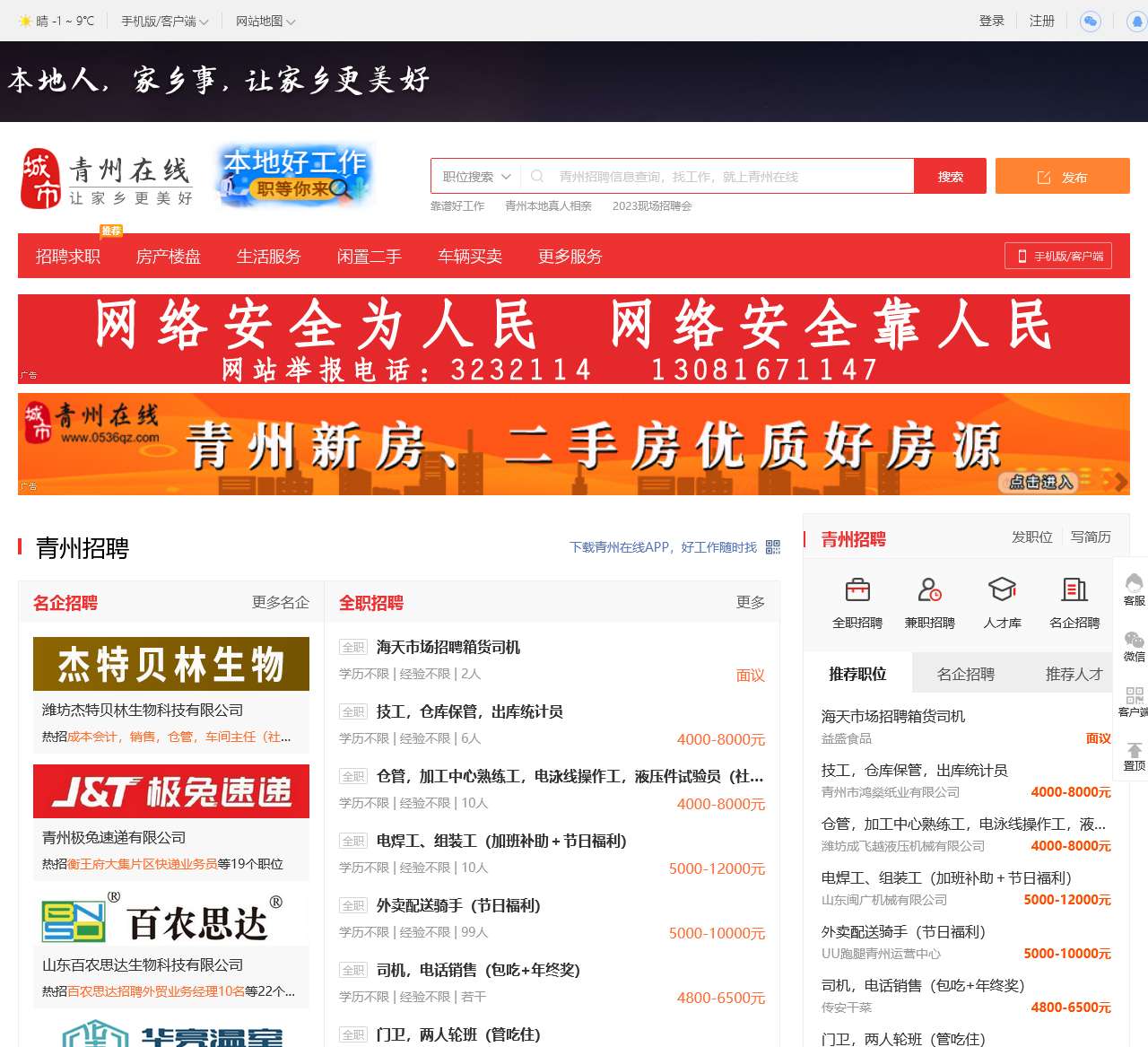The image size is (1148, 1047).
Task: Open 更多服务 navigation item
Action: click(x=570, y=257)
